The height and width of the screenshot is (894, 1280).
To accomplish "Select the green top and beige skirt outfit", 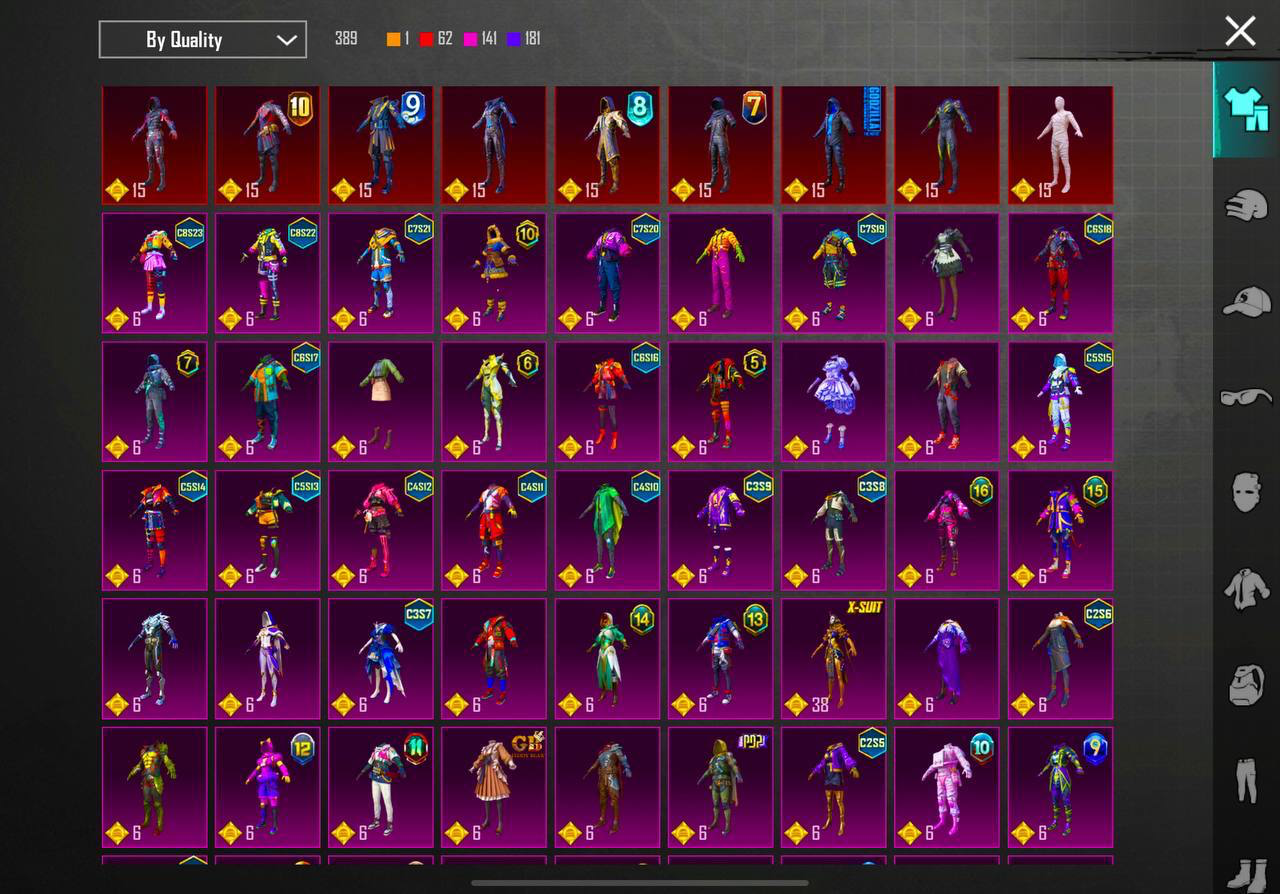I will click(381, 402).
